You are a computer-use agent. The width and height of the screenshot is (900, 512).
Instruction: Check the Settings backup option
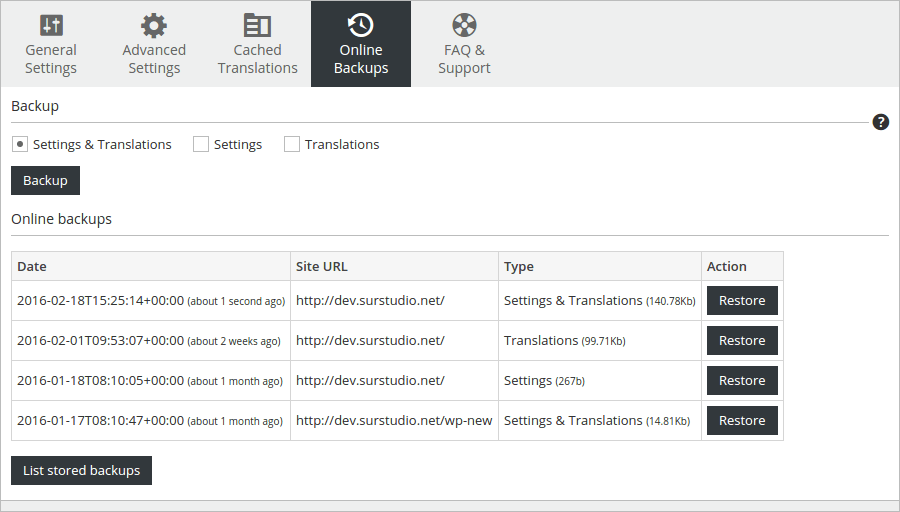coord(201,144)
